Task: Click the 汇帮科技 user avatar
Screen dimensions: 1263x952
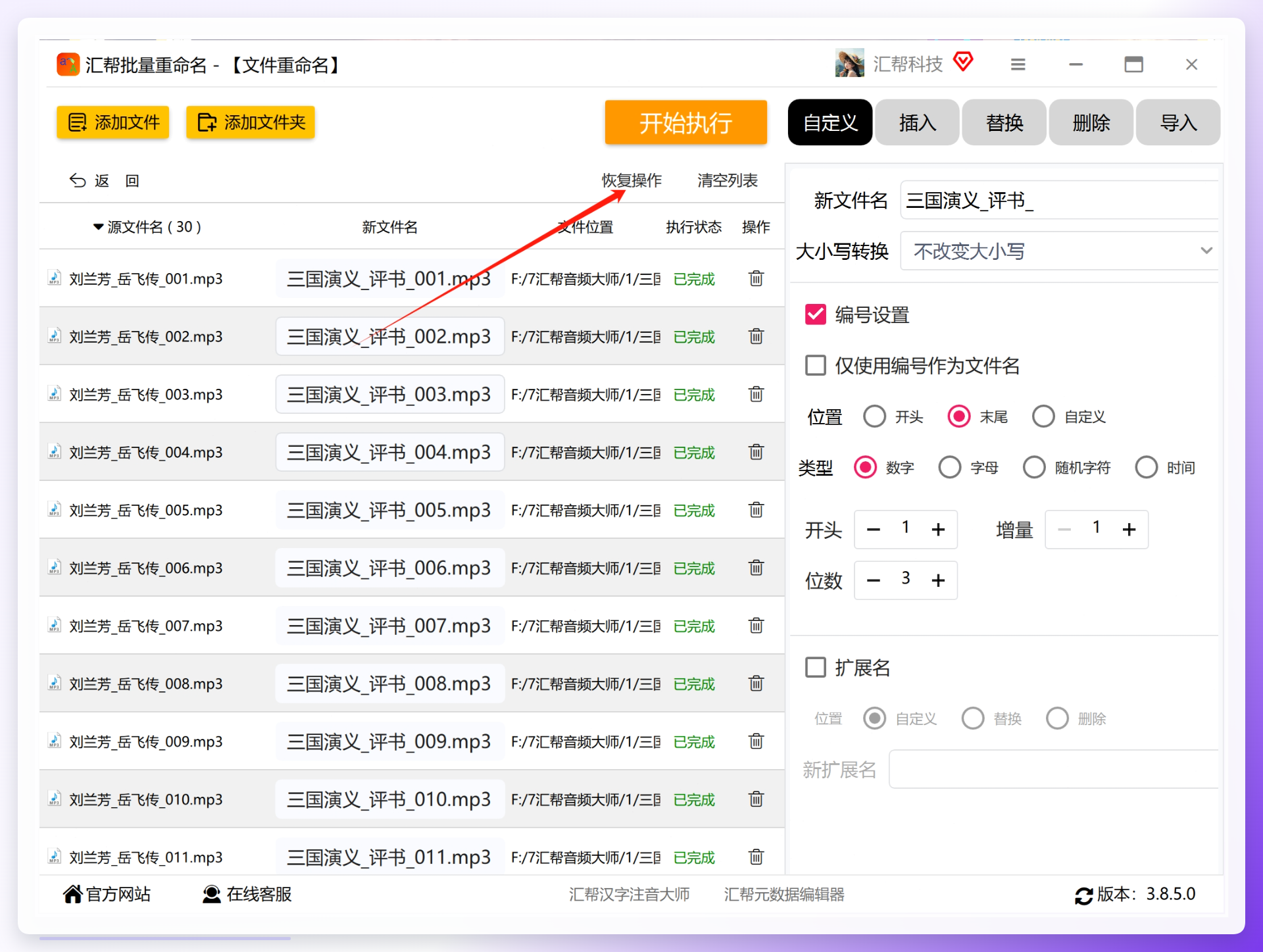Action: click(849, 63)
